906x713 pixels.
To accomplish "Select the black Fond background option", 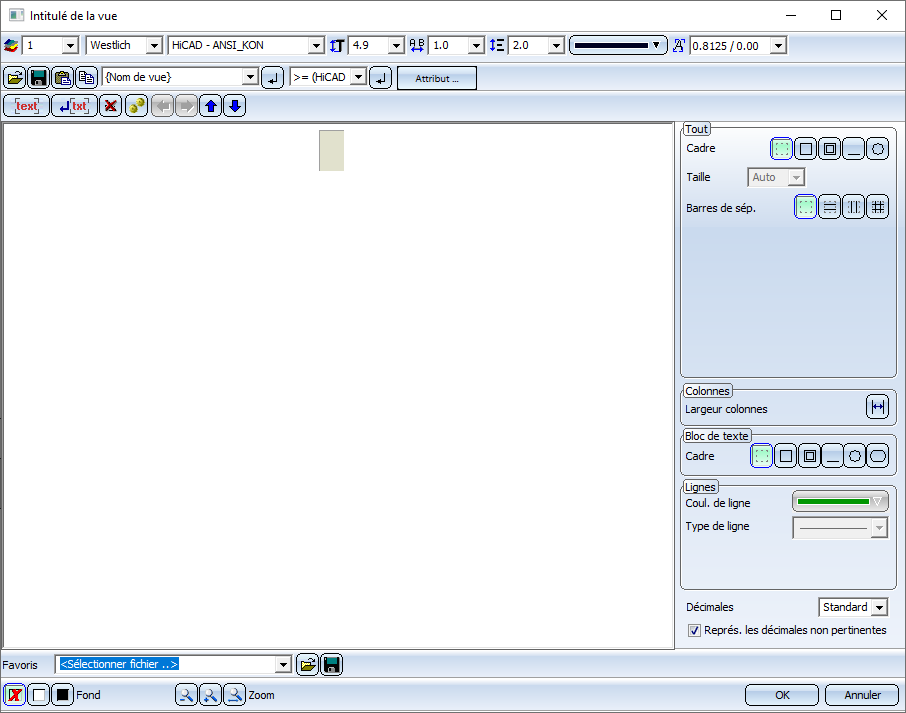I will pos(63,695).
